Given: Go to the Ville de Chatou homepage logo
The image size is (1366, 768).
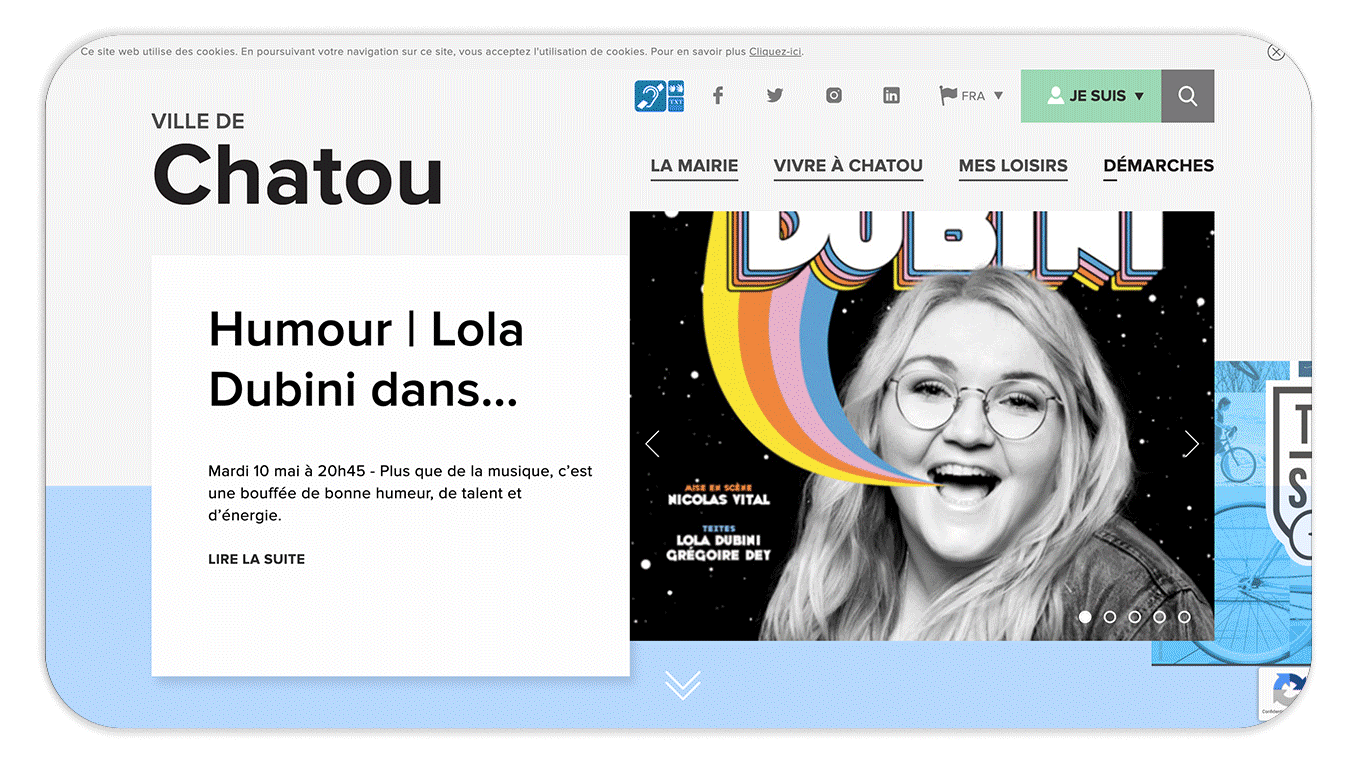Looking at the screenshot, I should click(297, 158).
